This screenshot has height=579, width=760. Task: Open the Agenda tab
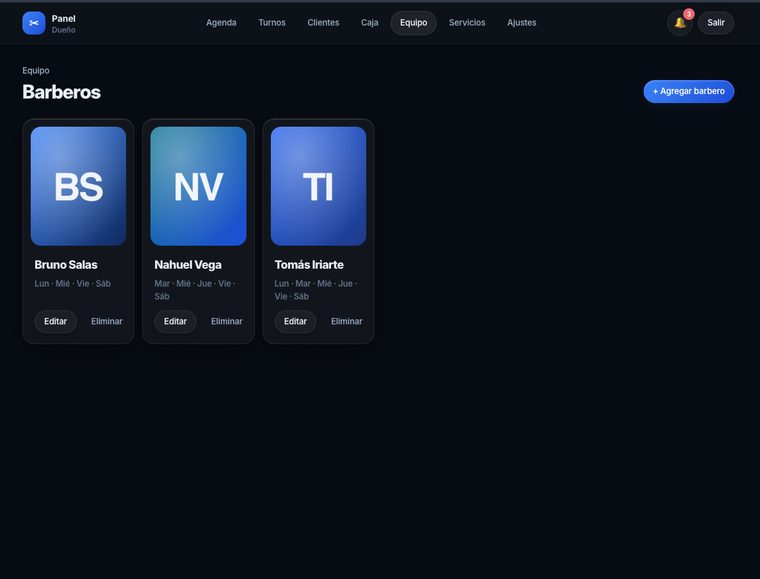coord(221,23)
